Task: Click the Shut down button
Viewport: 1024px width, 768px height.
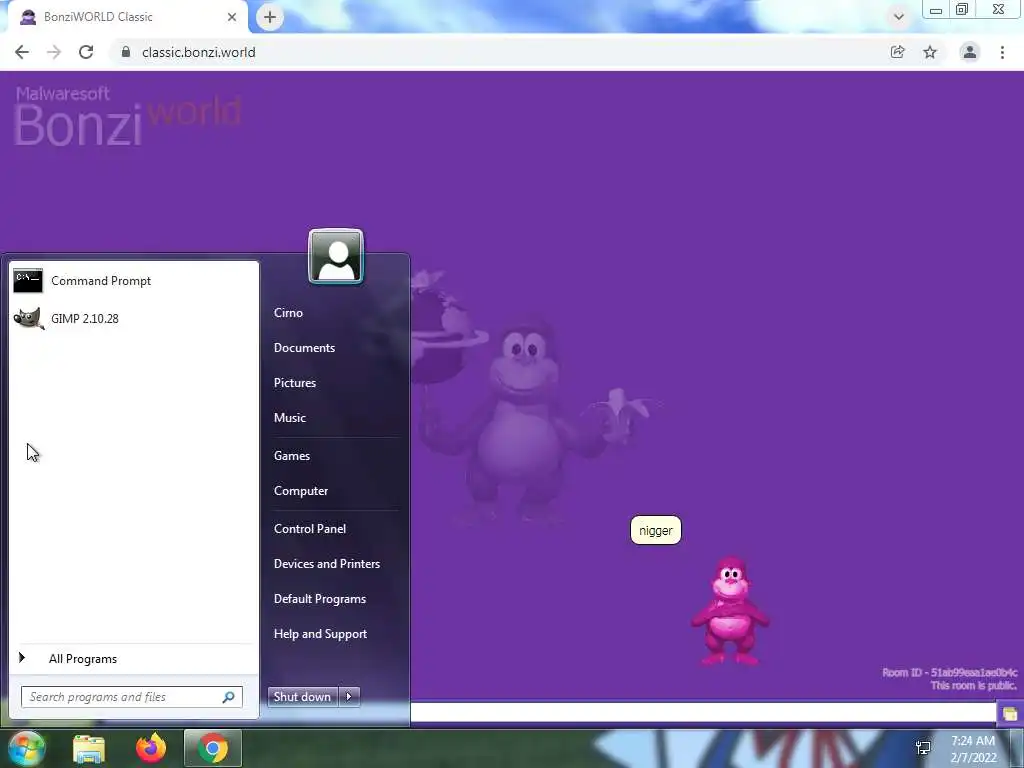Action: [x=303, y=697]
